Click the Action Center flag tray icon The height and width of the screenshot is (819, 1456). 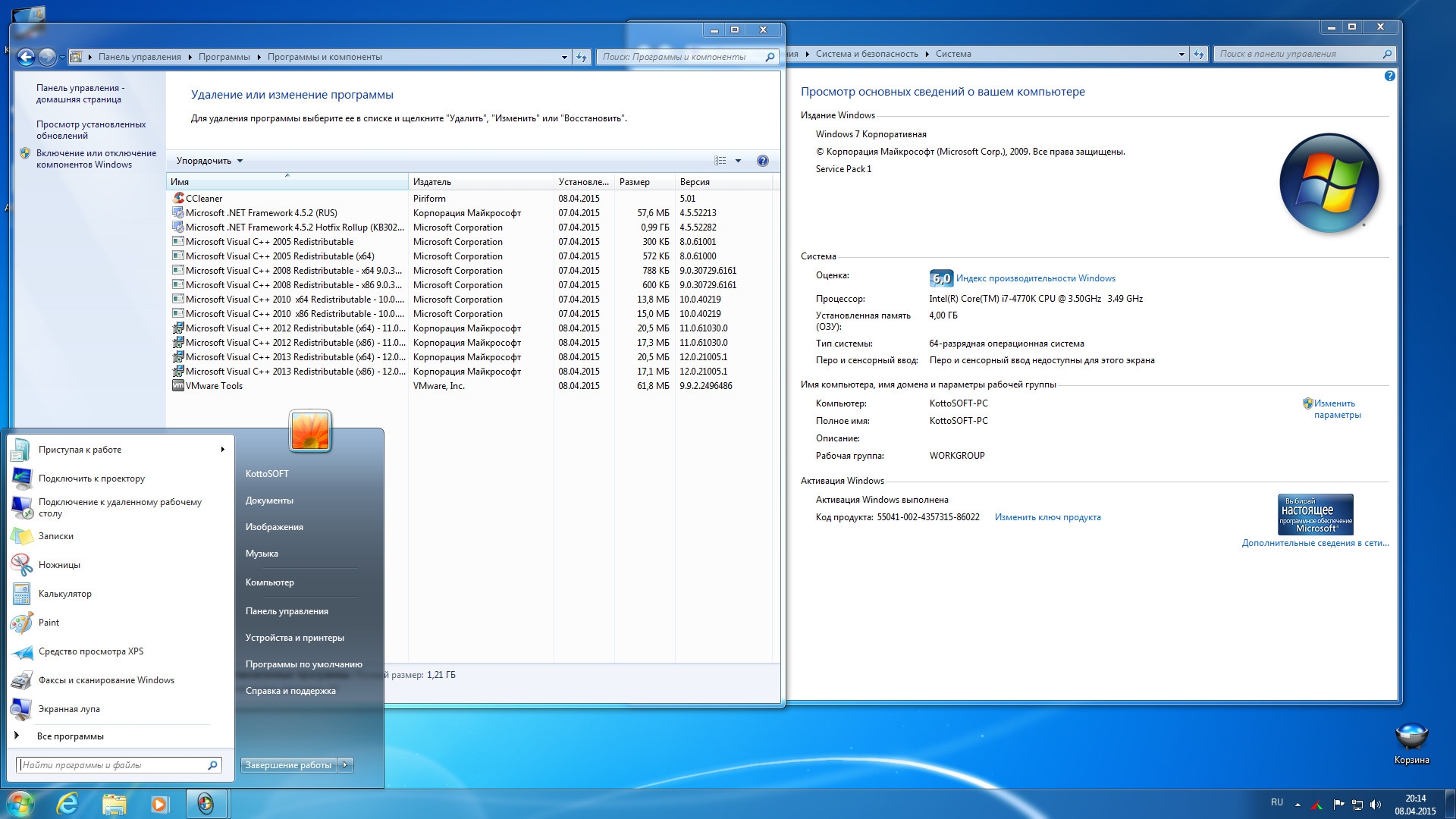(x=1338, y=805)
